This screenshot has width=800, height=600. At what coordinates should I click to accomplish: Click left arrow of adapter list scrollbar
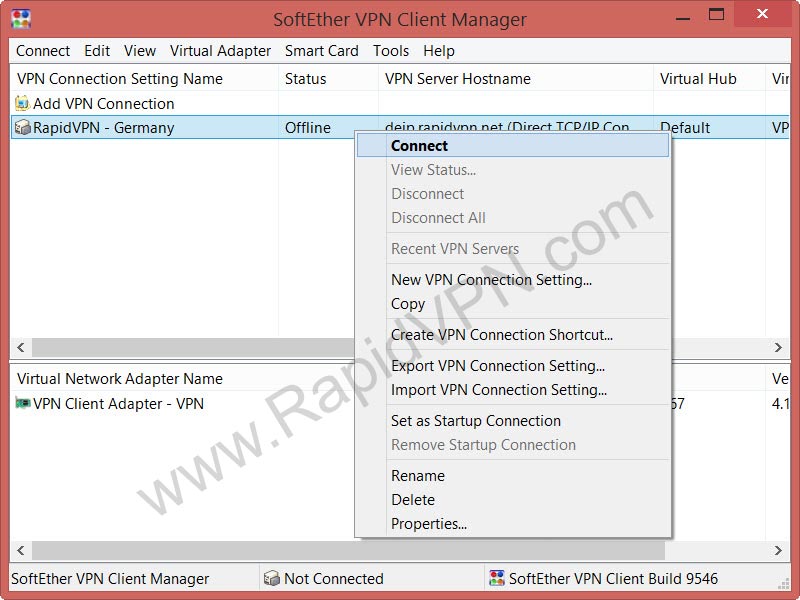(21, 551)
